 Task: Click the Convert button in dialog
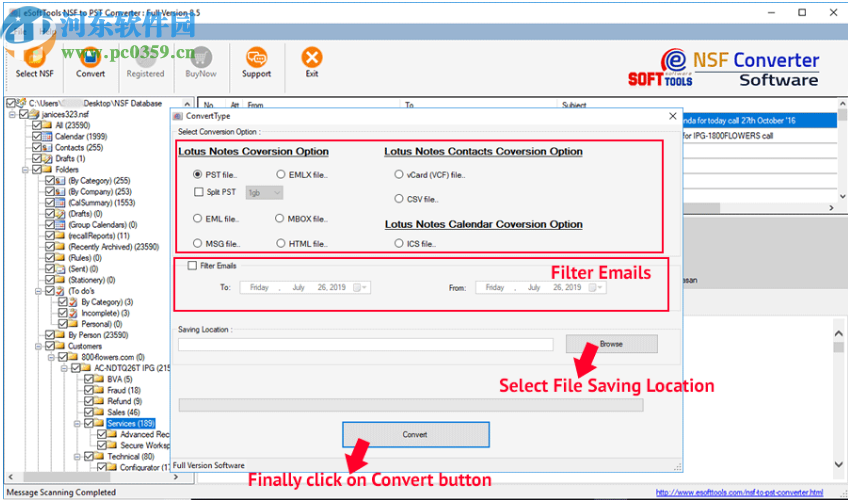pos(415,434)
